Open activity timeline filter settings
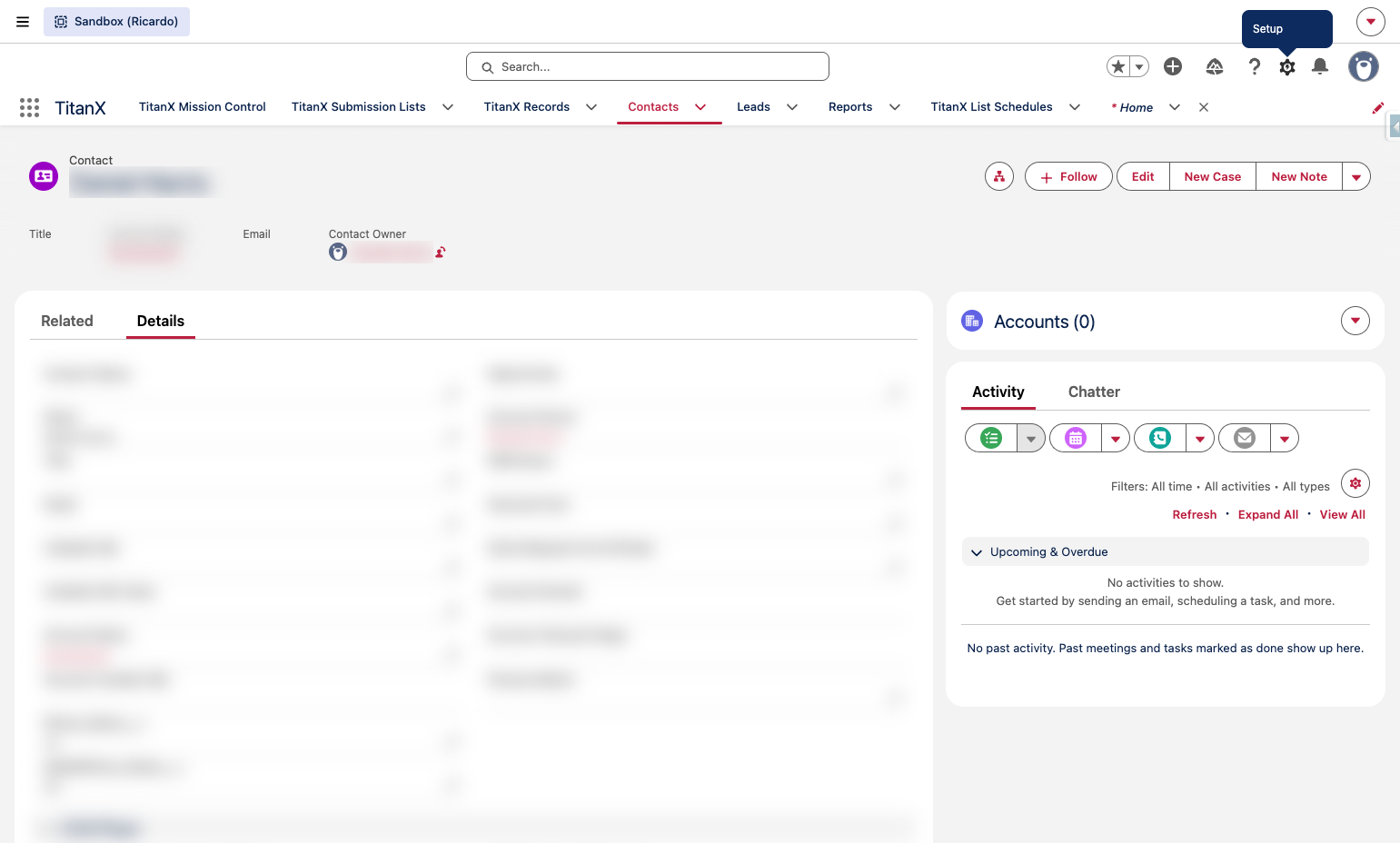1400x843 pixels. click(x=1355, y=483)
